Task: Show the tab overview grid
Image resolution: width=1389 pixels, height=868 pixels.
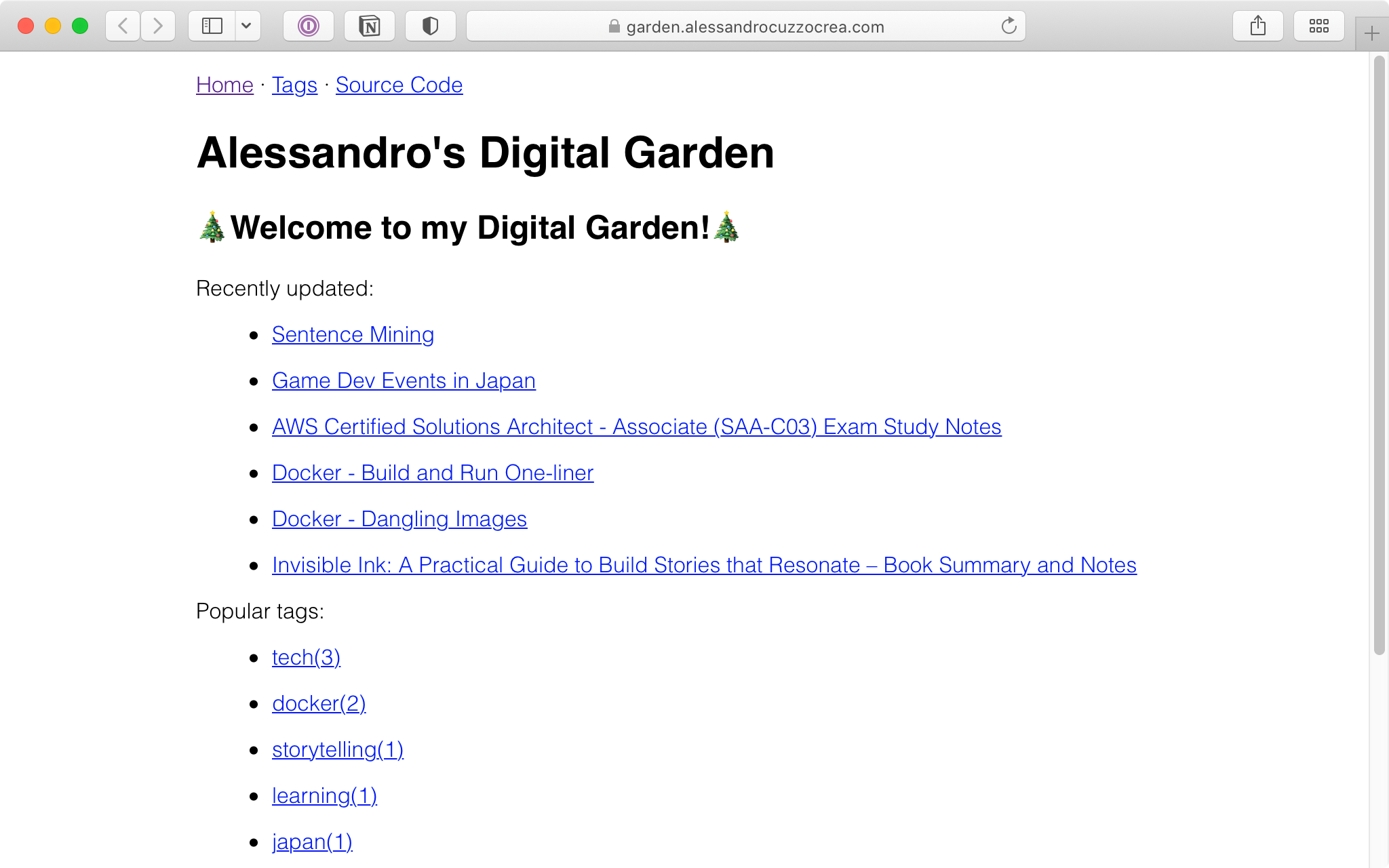Action: [x=1318, y=26]
